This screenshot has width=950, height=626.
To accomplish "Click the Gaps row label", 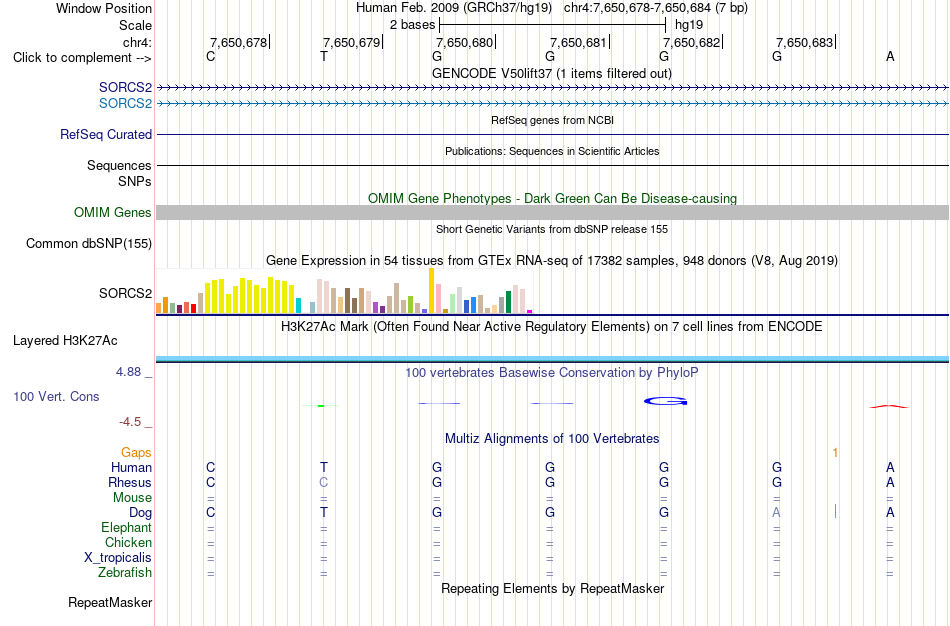I will [136, 453].
